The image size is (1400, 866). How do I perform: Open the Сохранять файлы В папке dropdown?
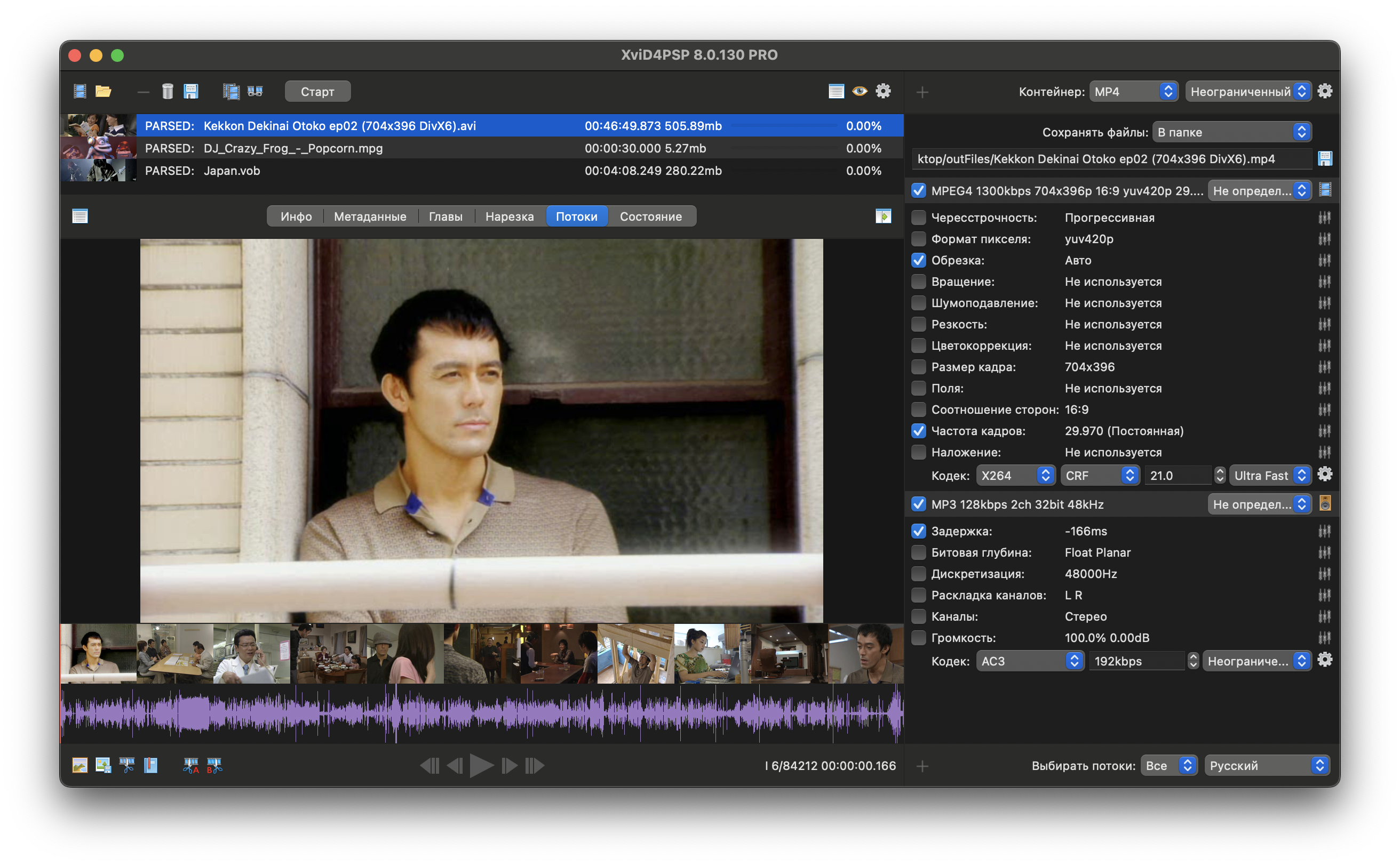[x=1231, y=132]
